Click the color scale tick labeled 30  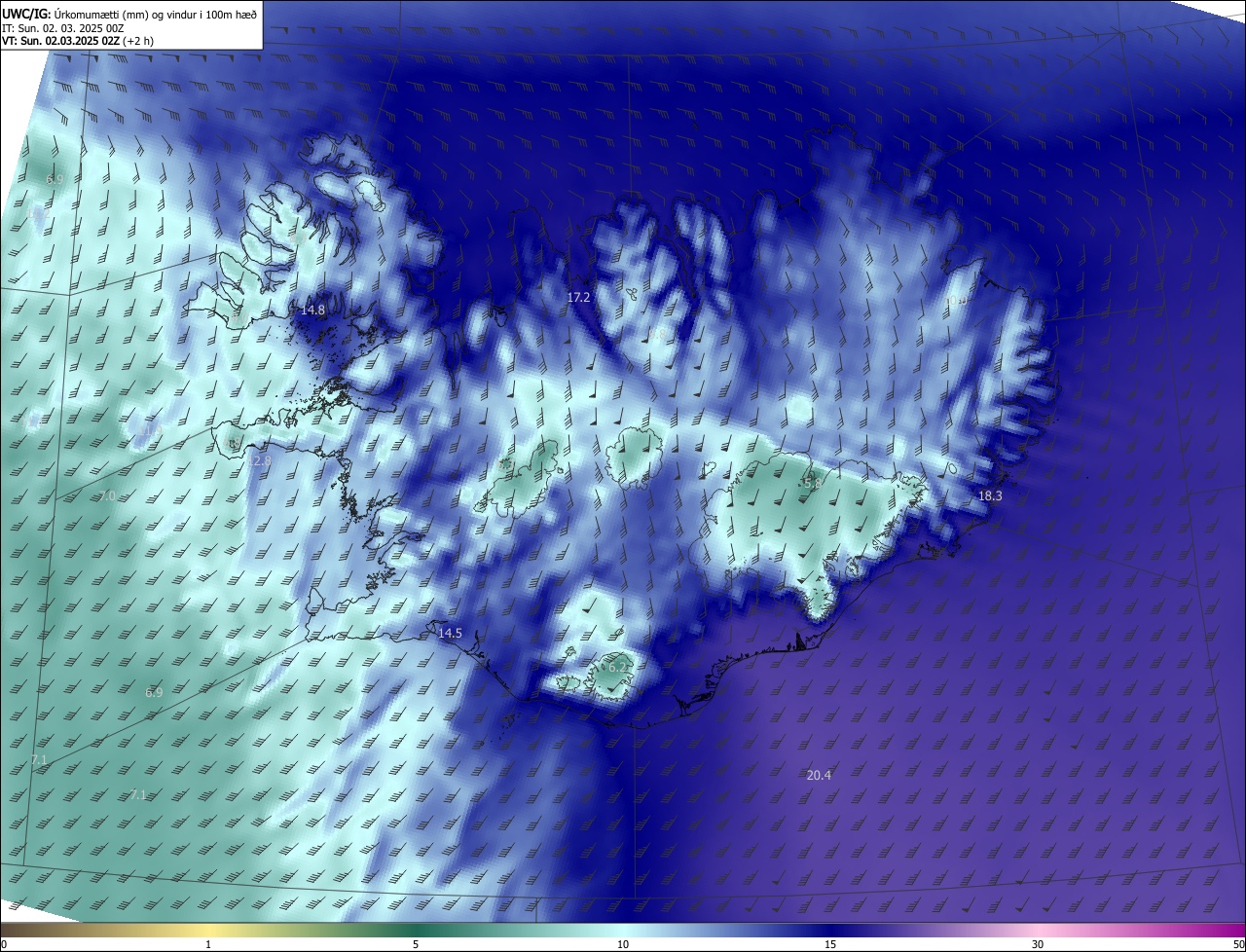tap(1038, 944)
